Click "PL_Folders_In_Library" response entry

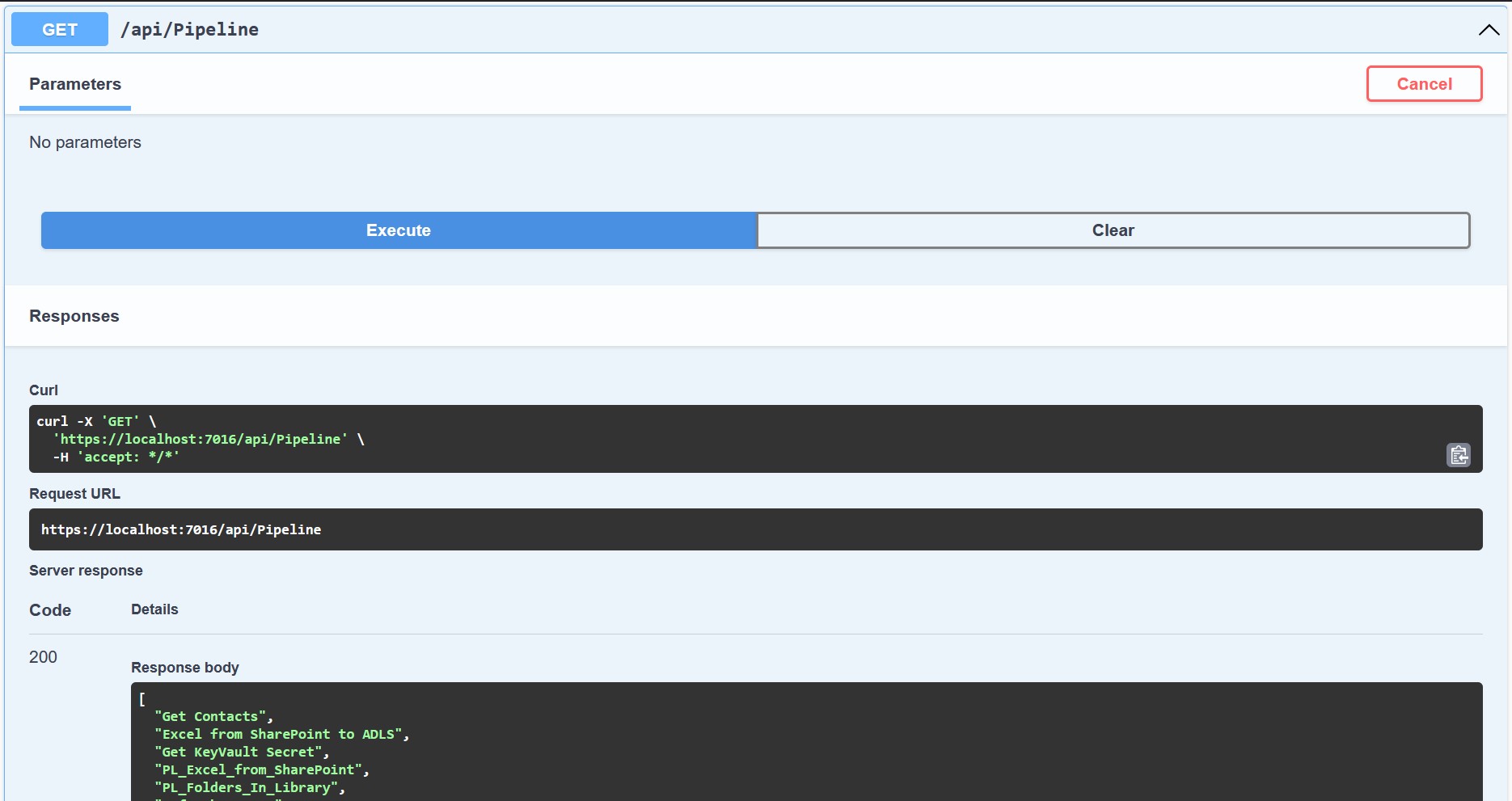(x=246, y=787)
